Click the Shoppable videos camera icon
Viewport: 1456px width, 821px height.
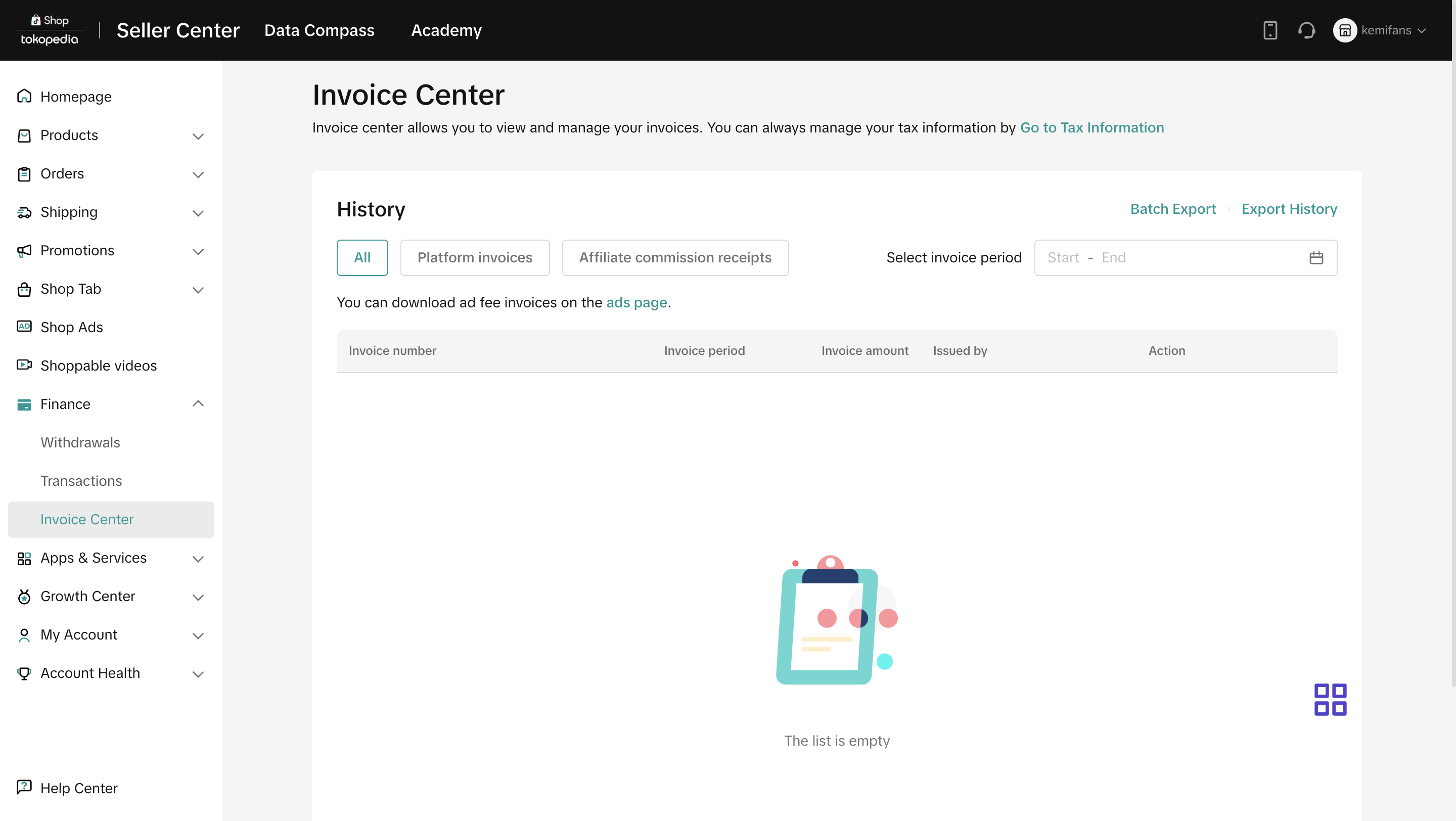[24, 365]
